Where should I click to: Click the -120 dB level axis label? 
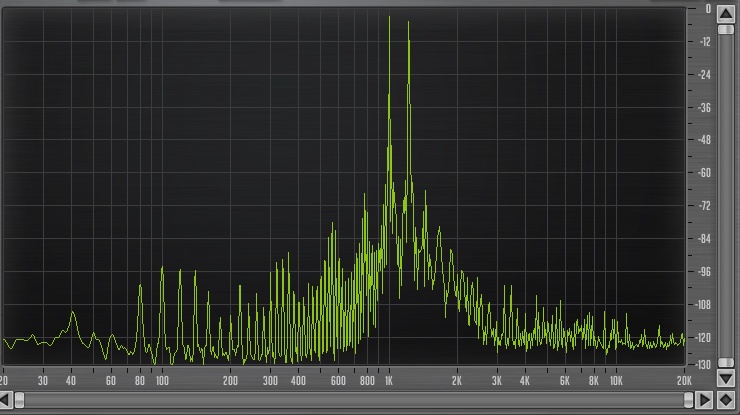click(x=703, y=337)
